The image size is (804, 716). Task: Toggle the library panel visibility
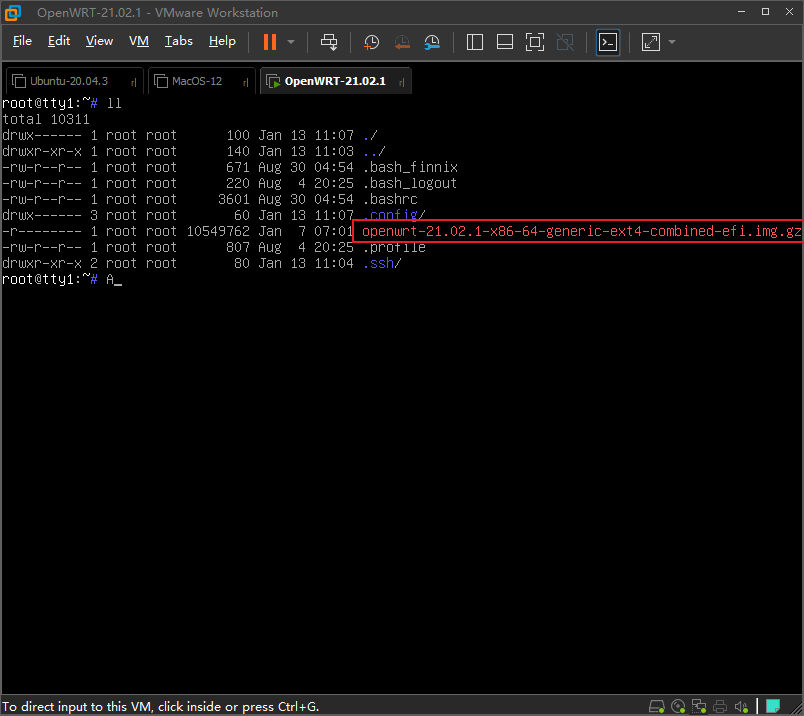(474, 42)
